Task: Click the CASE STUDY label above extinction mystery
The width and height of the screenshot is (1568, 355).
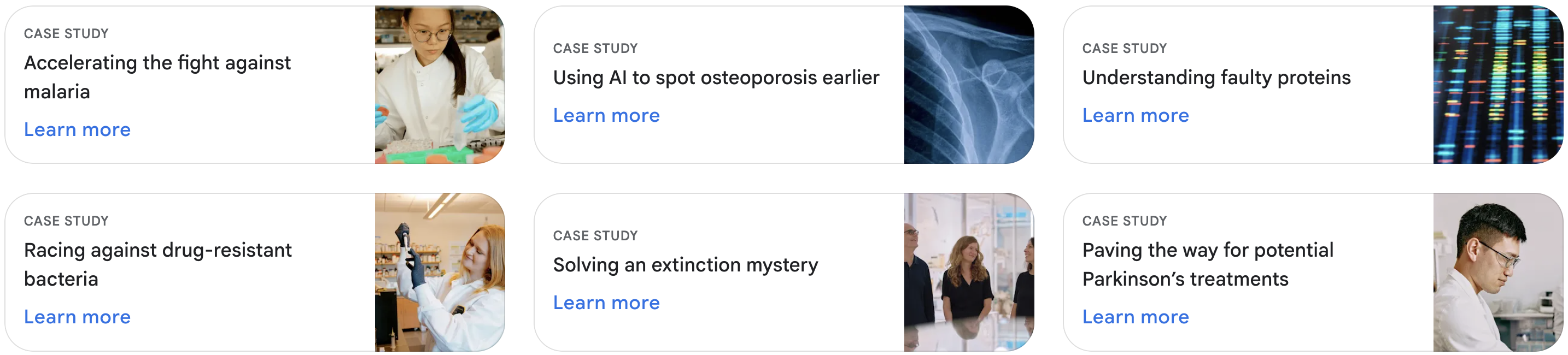Action: (595, 235)
